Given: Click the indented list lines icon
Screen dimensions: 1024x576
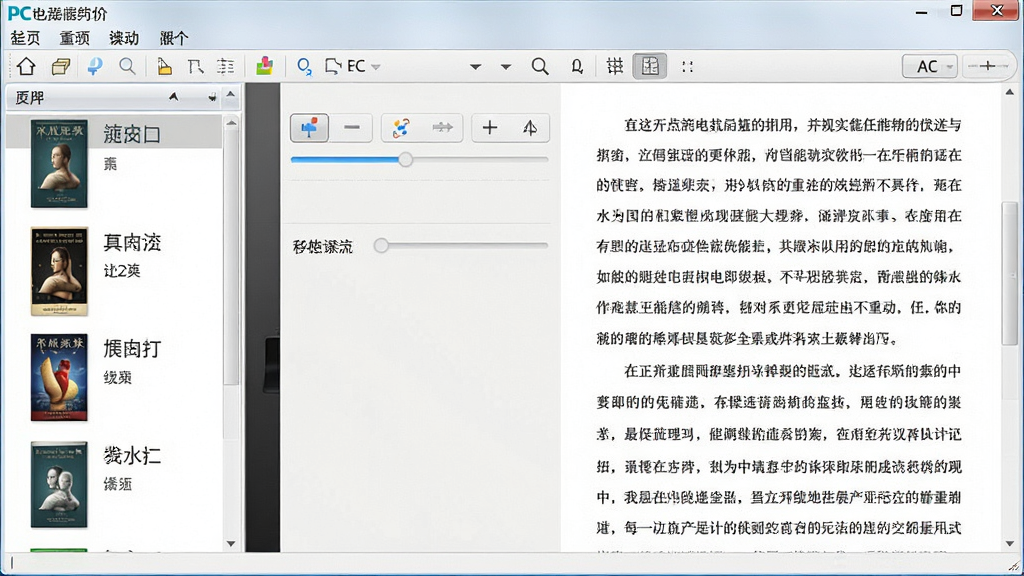Looking at the screenshot, I should click(225, 66).
